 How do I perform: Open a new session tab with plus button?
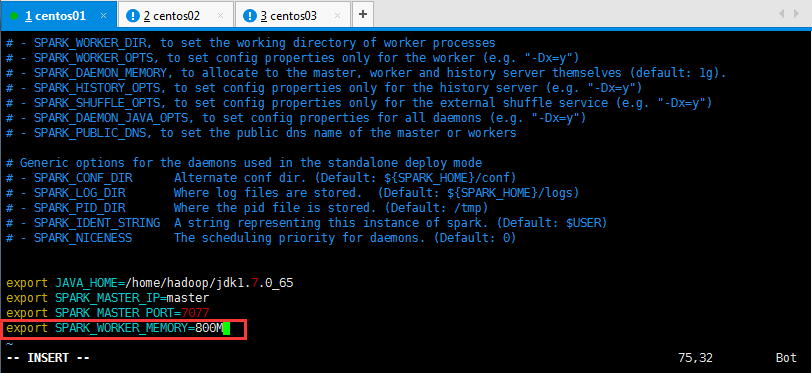[x=362, y=15]
